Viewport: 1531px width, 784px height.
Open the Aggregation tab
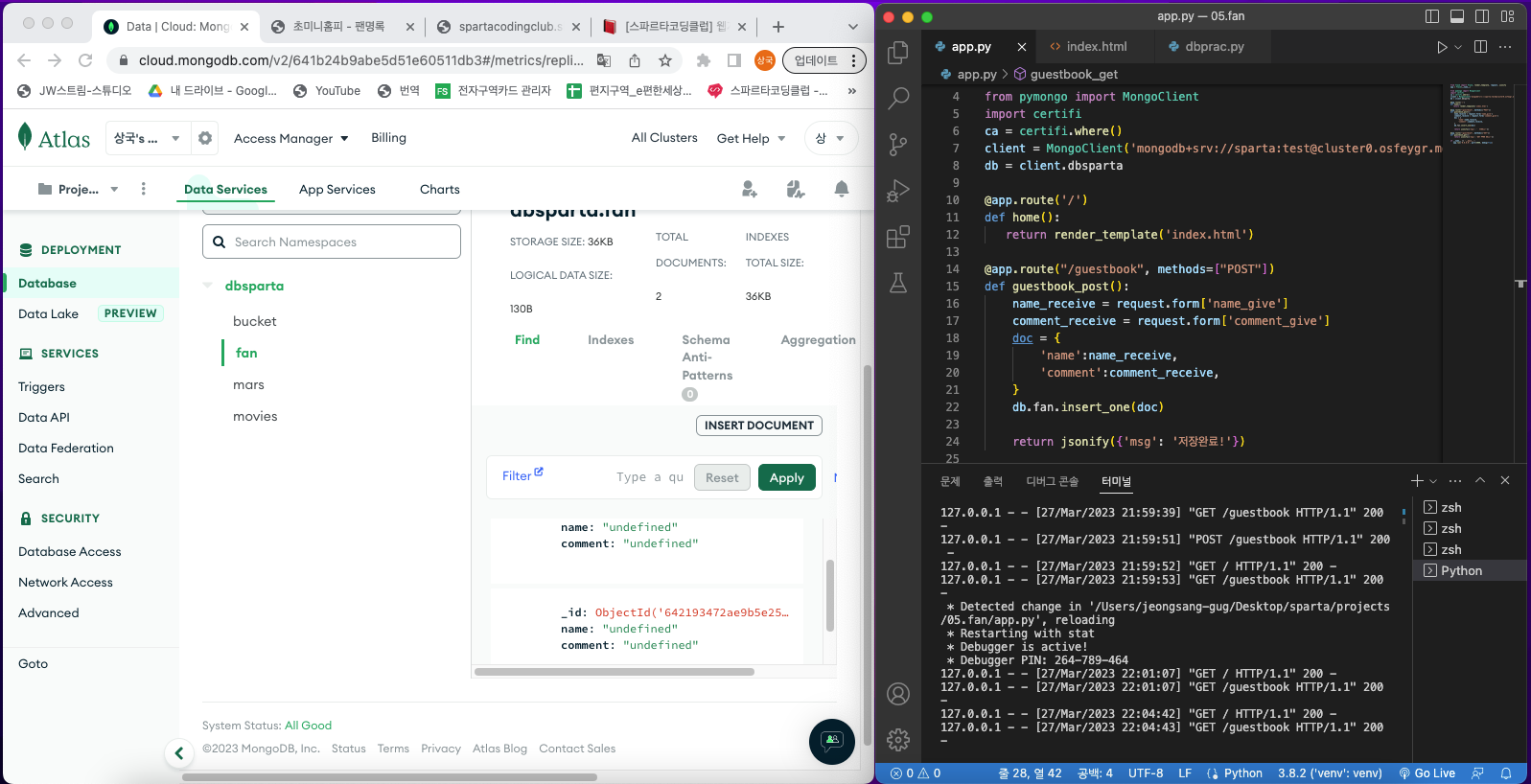(x=818, y=339)
